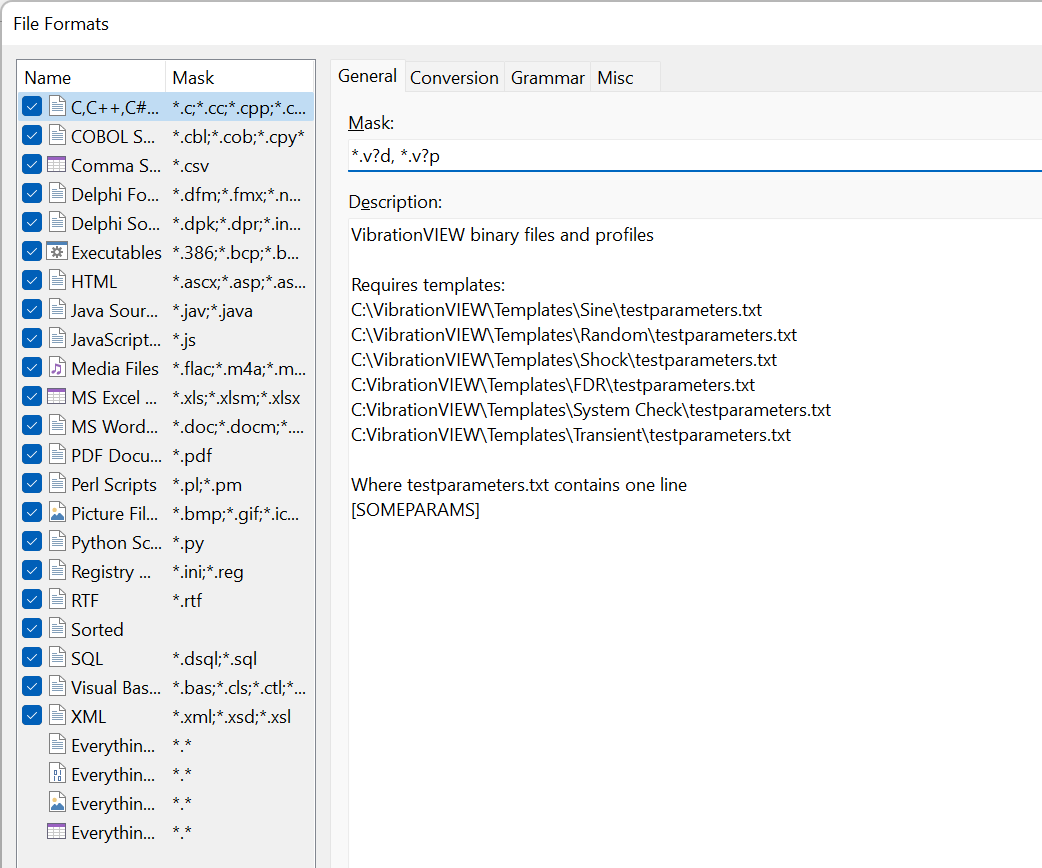Go to the Misc tab

615,78
